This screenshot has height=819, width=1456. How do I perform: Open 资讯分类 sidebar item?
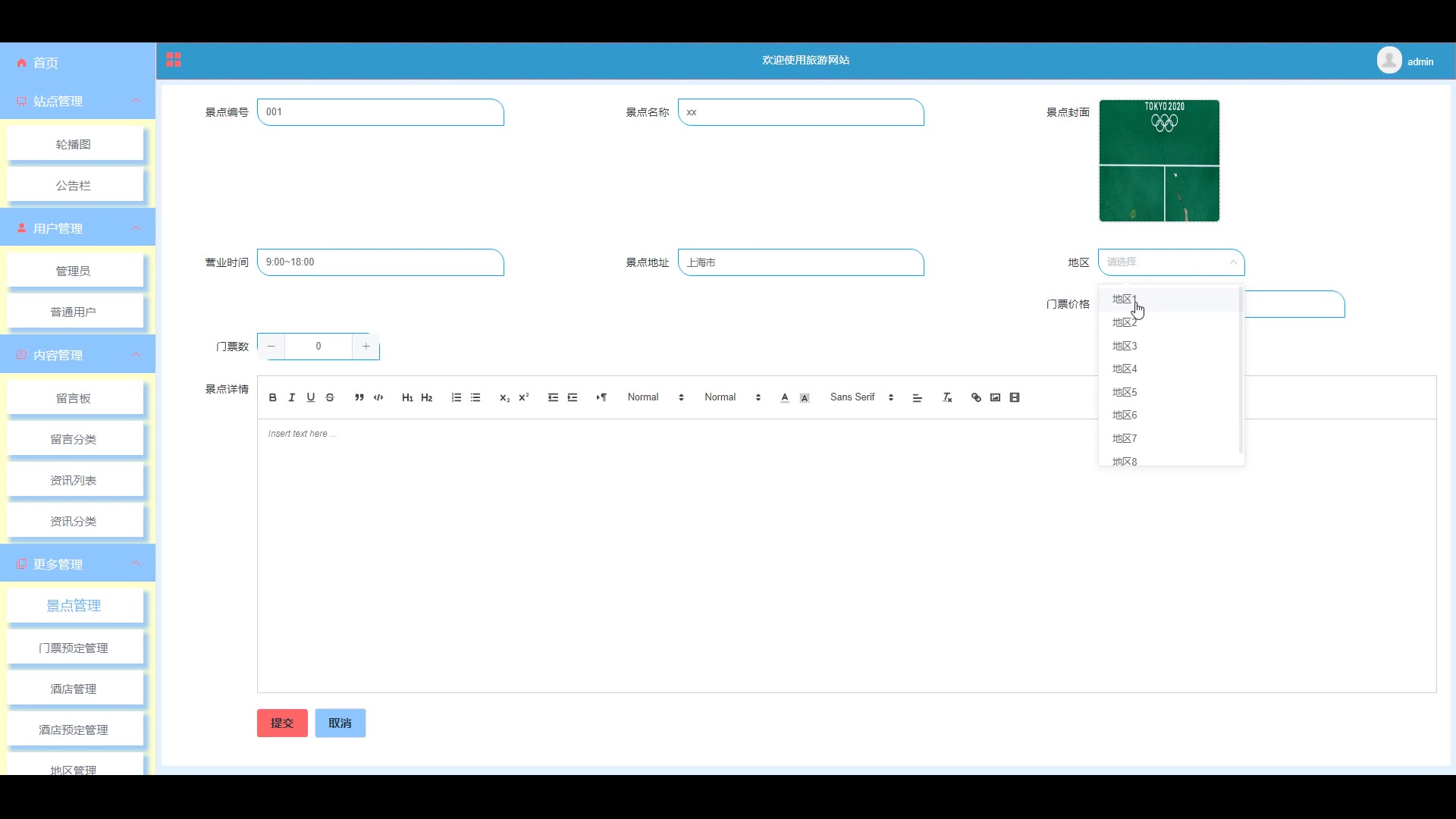click(74, 521)
